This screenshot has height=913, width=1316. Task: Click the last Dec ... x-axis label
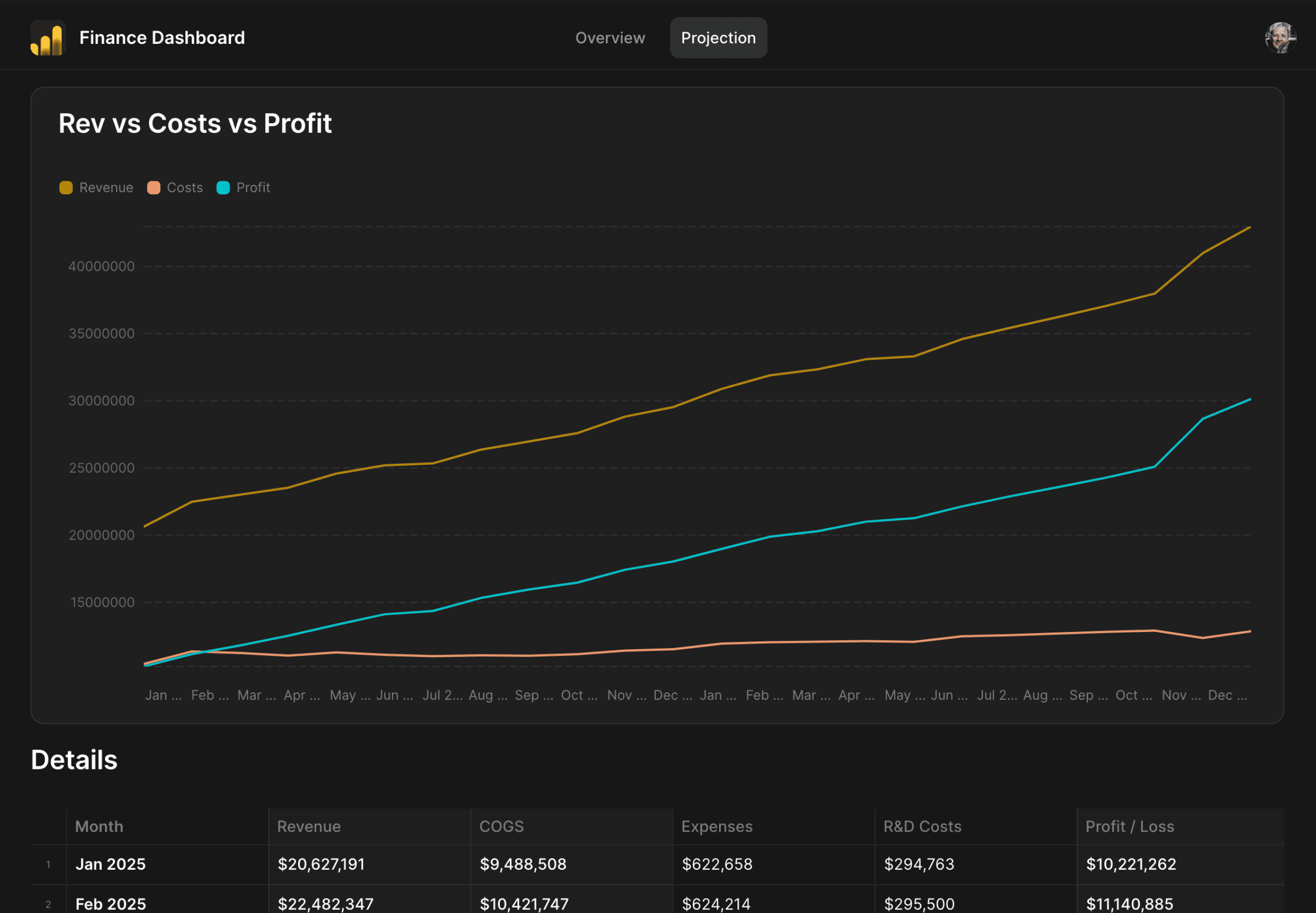tap(1228, 696)
